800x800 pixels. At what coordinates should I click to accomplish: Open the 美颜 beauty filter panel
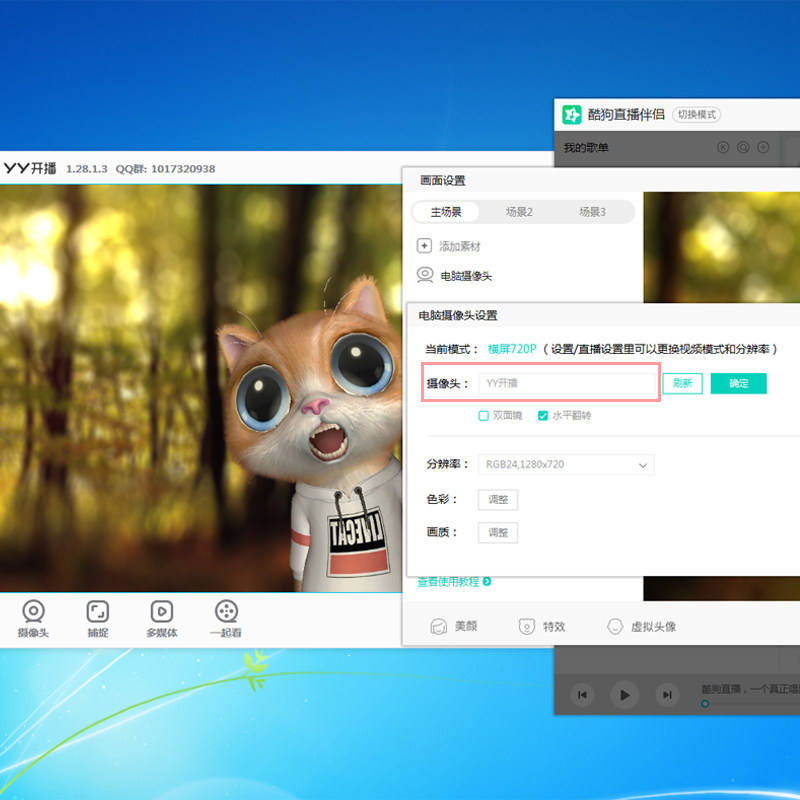click(x=453, y=626)
